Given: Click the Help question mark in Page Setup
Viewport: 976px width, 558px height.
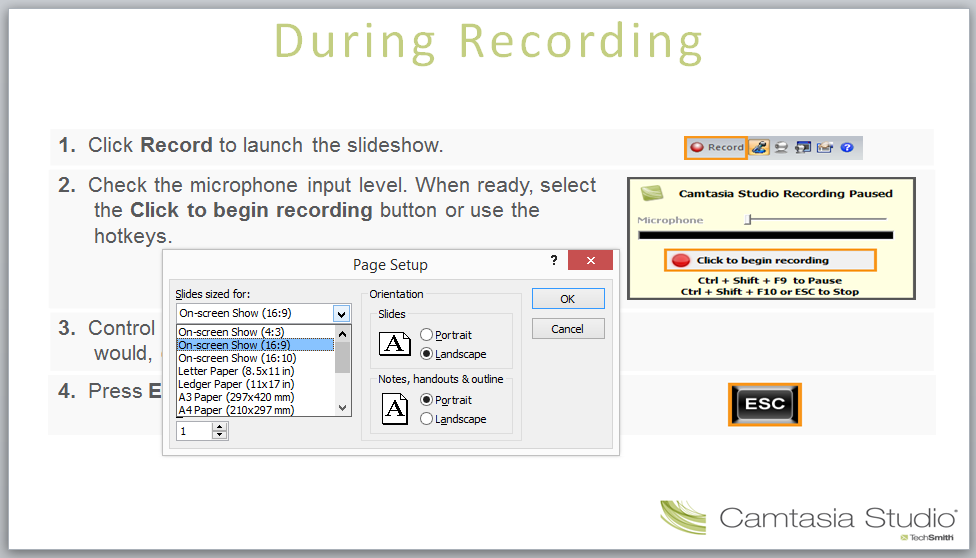Looking at the screenshot, I should [x=554, y=260].
